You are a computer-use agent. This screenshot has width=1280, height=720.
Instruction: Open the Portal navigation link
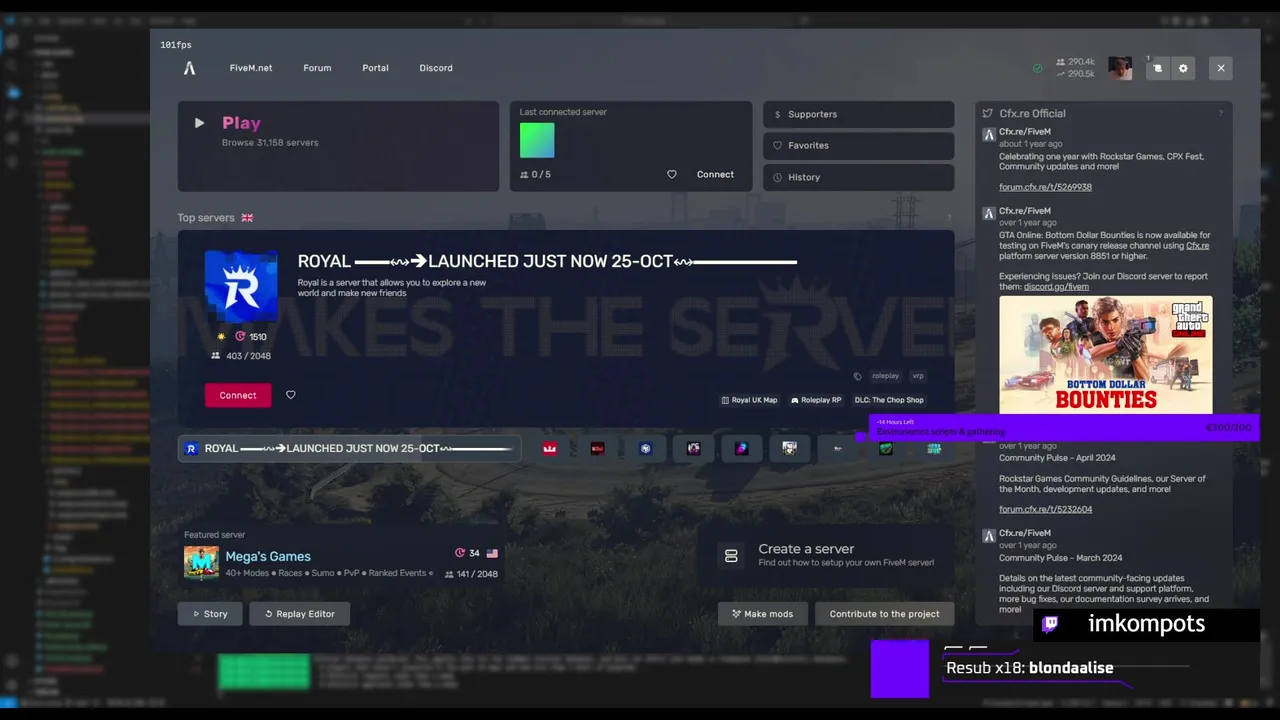[375, 68]
